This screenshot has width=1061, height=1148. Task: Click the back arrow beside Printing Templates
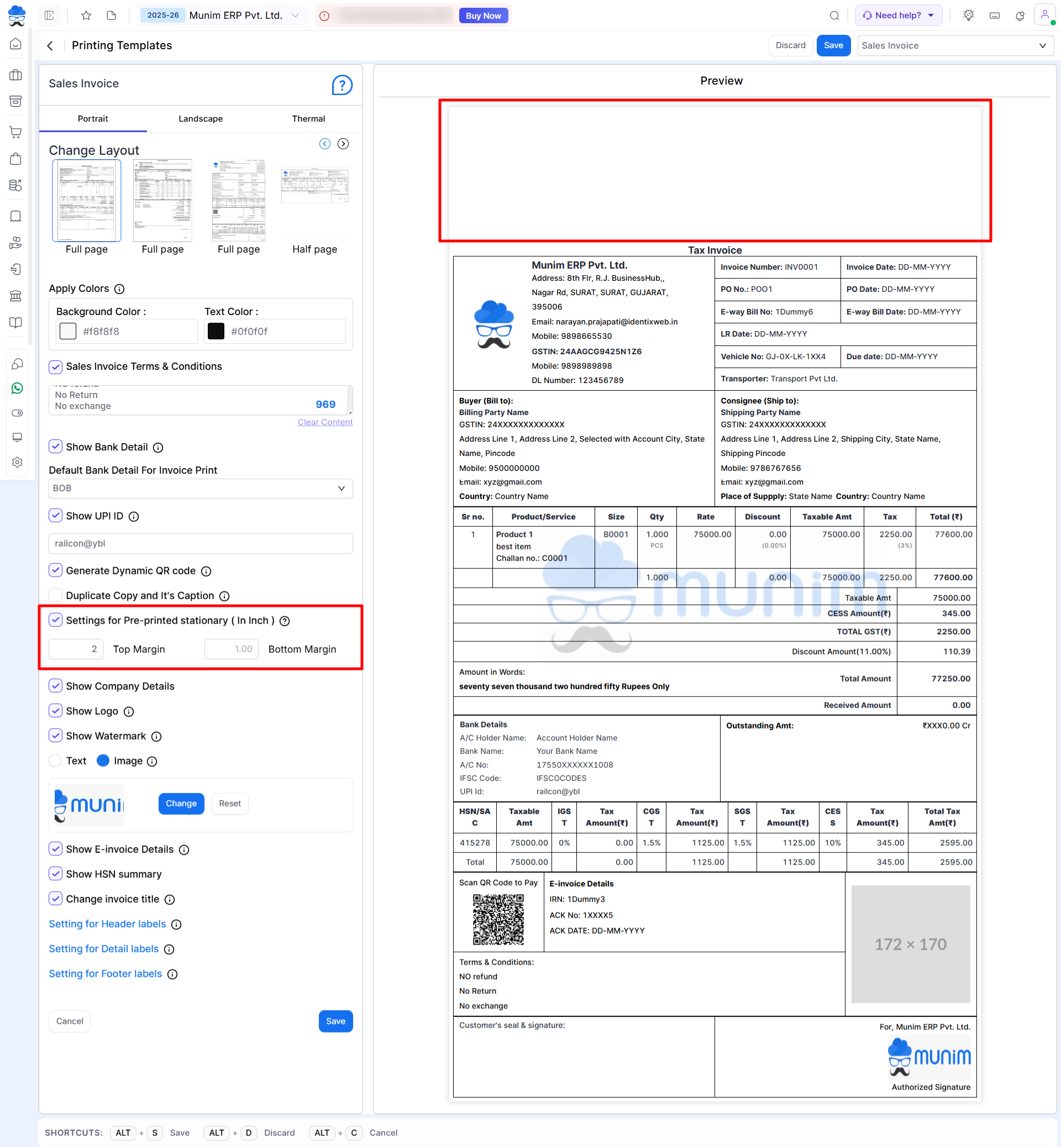50,45
